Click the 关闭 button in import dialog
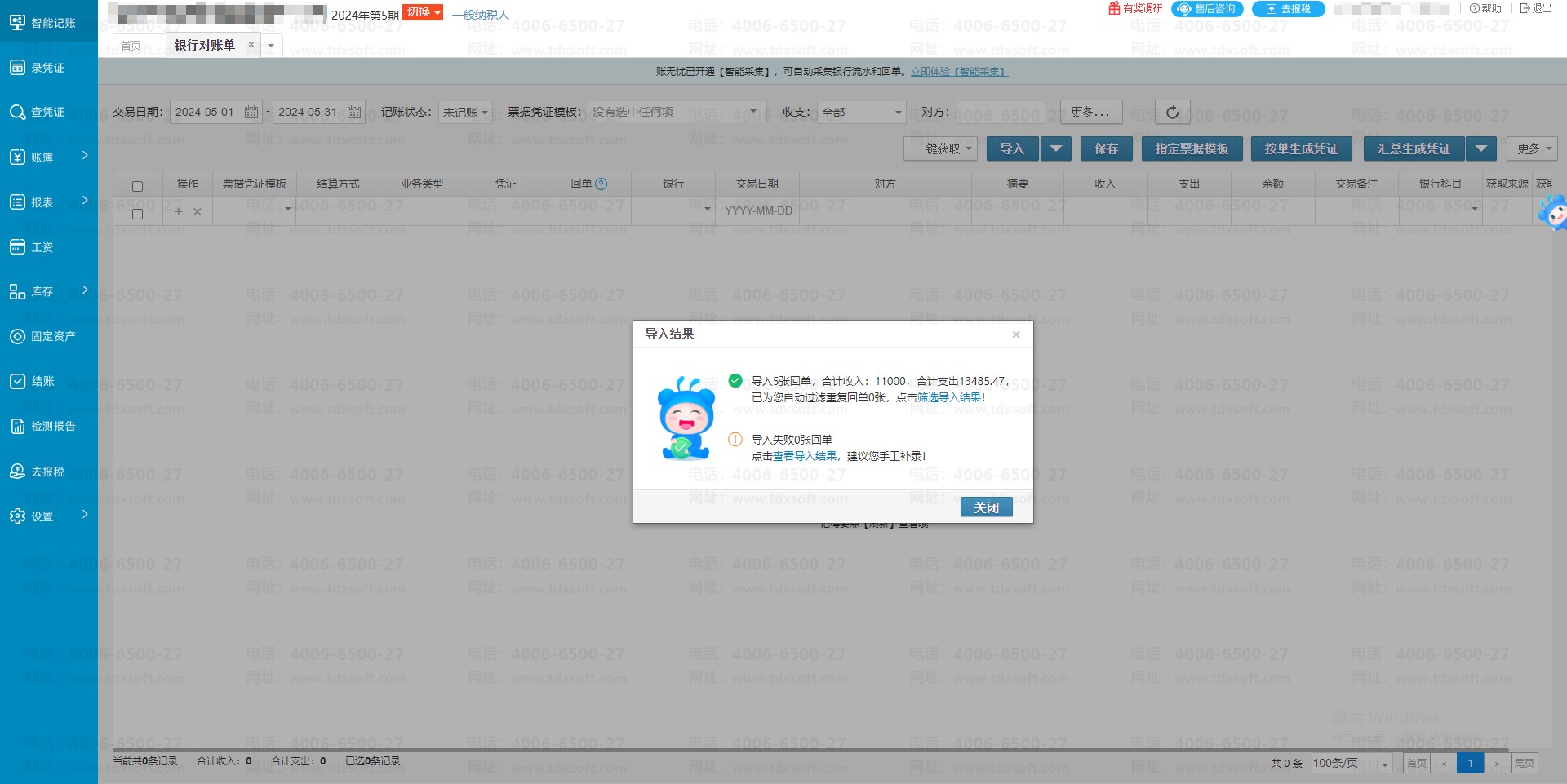The height and width of the screenshot is (784, 1567). click(x=986, y=507)
